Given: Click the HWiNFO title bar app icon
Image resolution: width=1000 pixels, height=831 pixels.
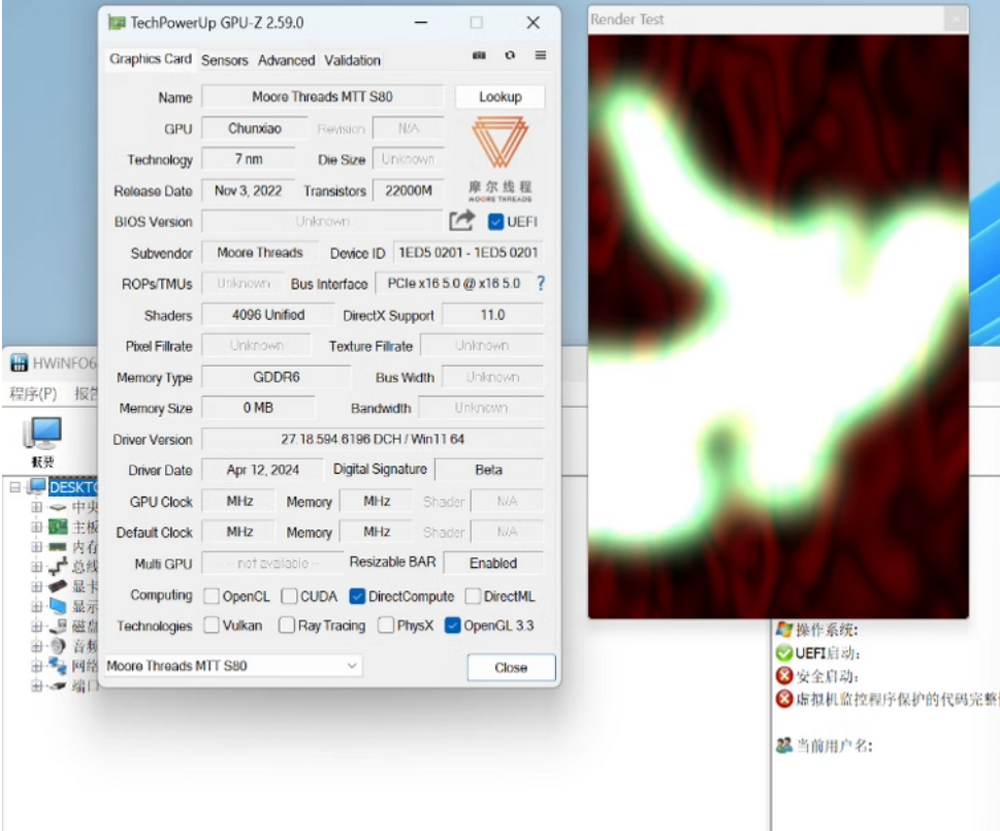Looking at the screenshot, I should click(x=19, y=363).
